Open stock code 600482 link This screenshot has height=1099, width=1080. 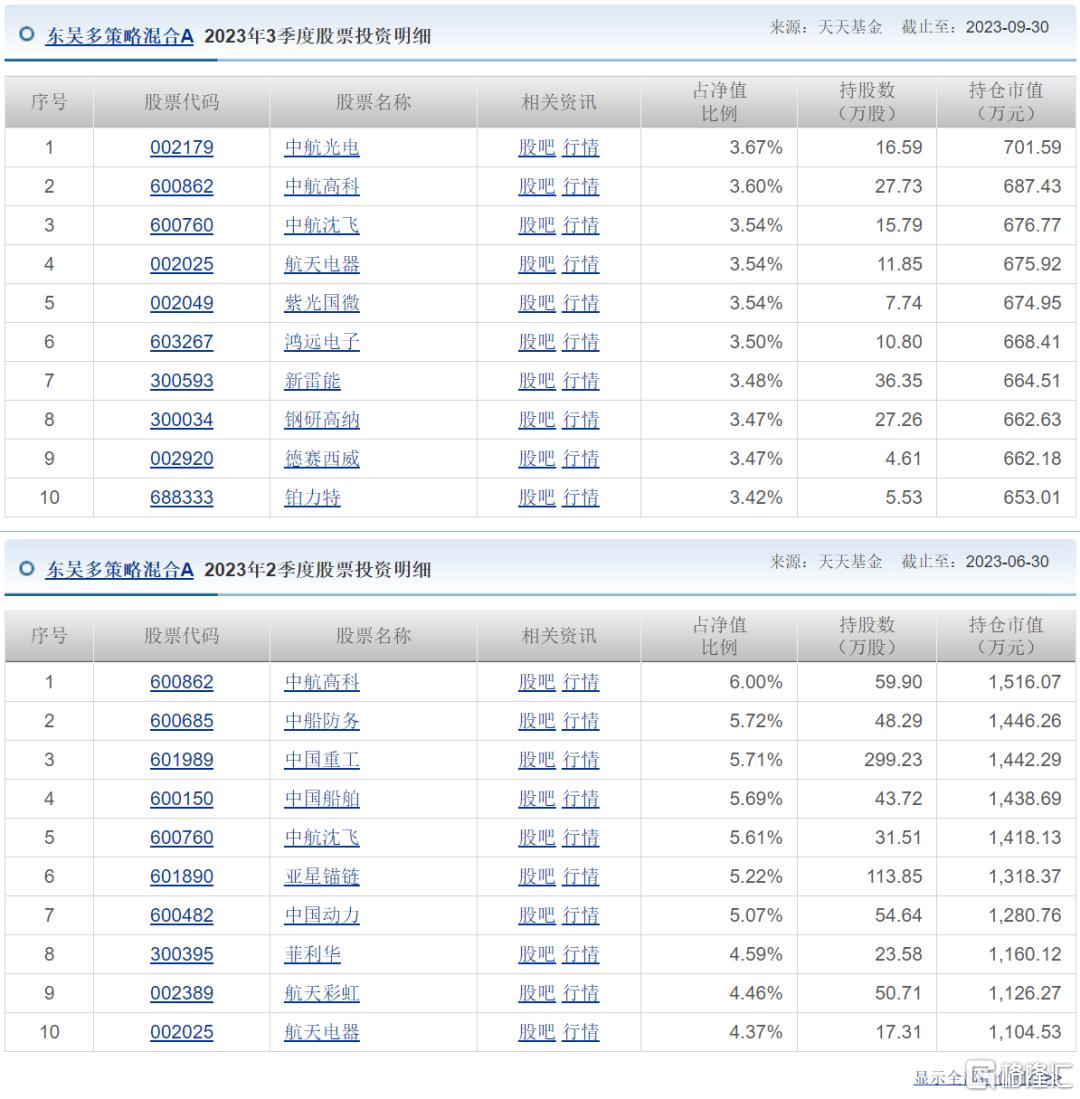[182, 915]
